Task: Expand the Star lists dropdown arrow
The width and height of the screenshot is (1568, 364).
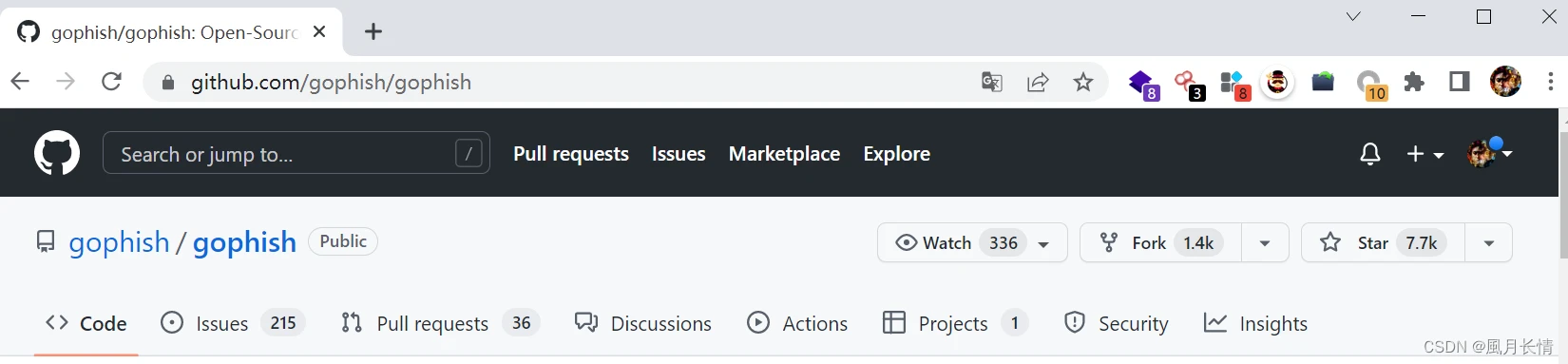Action: pyautogui.click(x=1489, y=242)
